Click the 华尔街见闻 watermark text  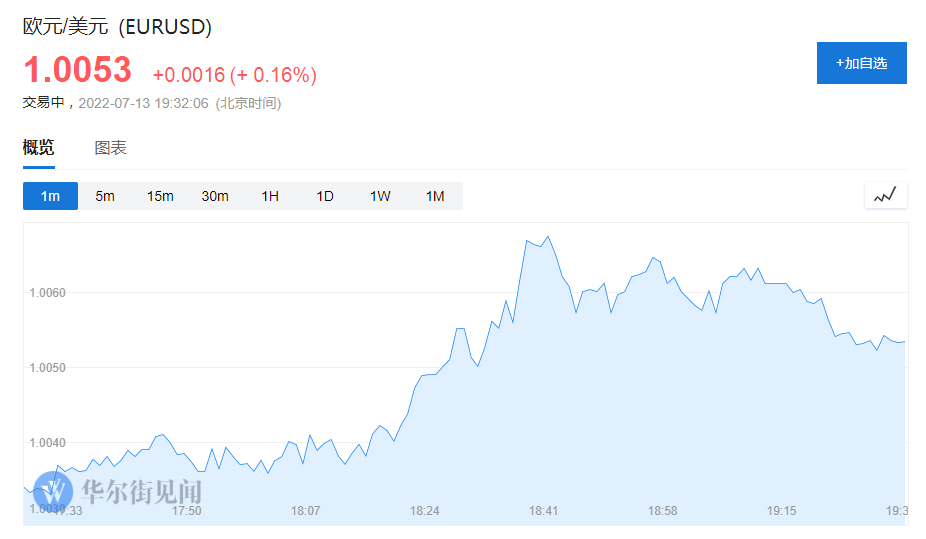(x=142, y=492)
